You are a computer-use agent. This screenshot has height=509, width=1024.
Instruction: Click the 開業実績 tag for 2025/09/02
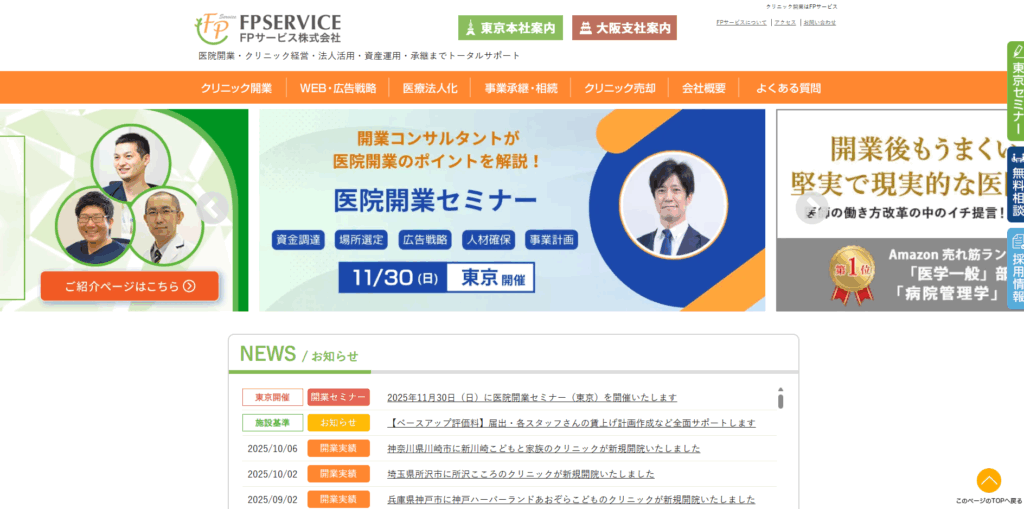[338, 499]
